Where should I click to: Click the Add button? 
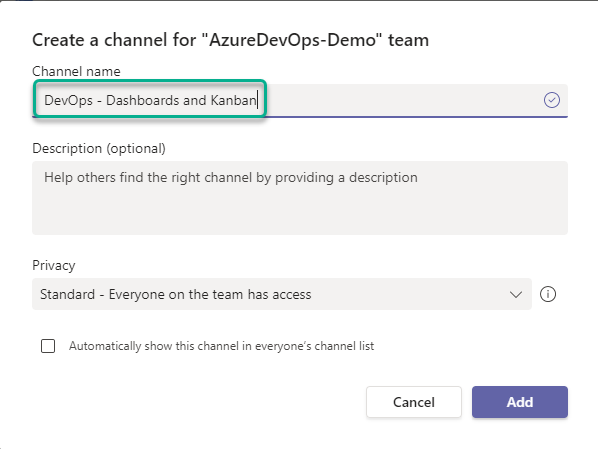coord(520,402)
